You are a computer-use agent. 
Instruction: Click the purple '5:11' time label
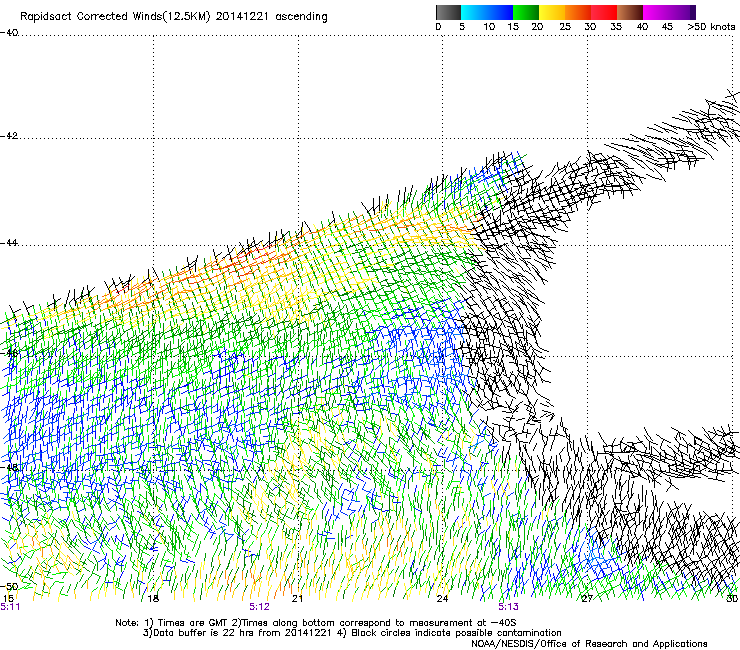10,607
